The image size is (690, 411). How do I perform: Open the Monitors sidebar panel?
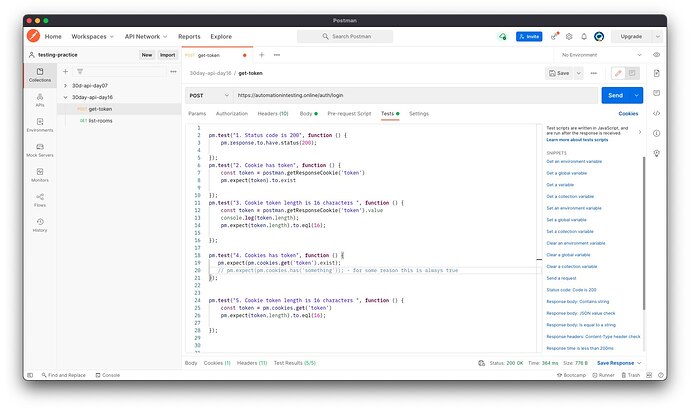(x=40, y=175)
